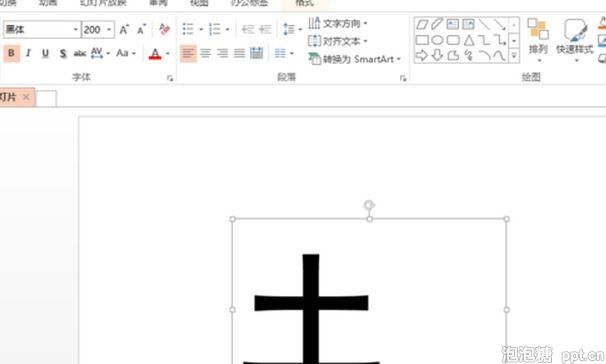Screen dimensions: 606x364
Task: Apply numbered list using the numbering icon
Action: (x=214, y=29)
